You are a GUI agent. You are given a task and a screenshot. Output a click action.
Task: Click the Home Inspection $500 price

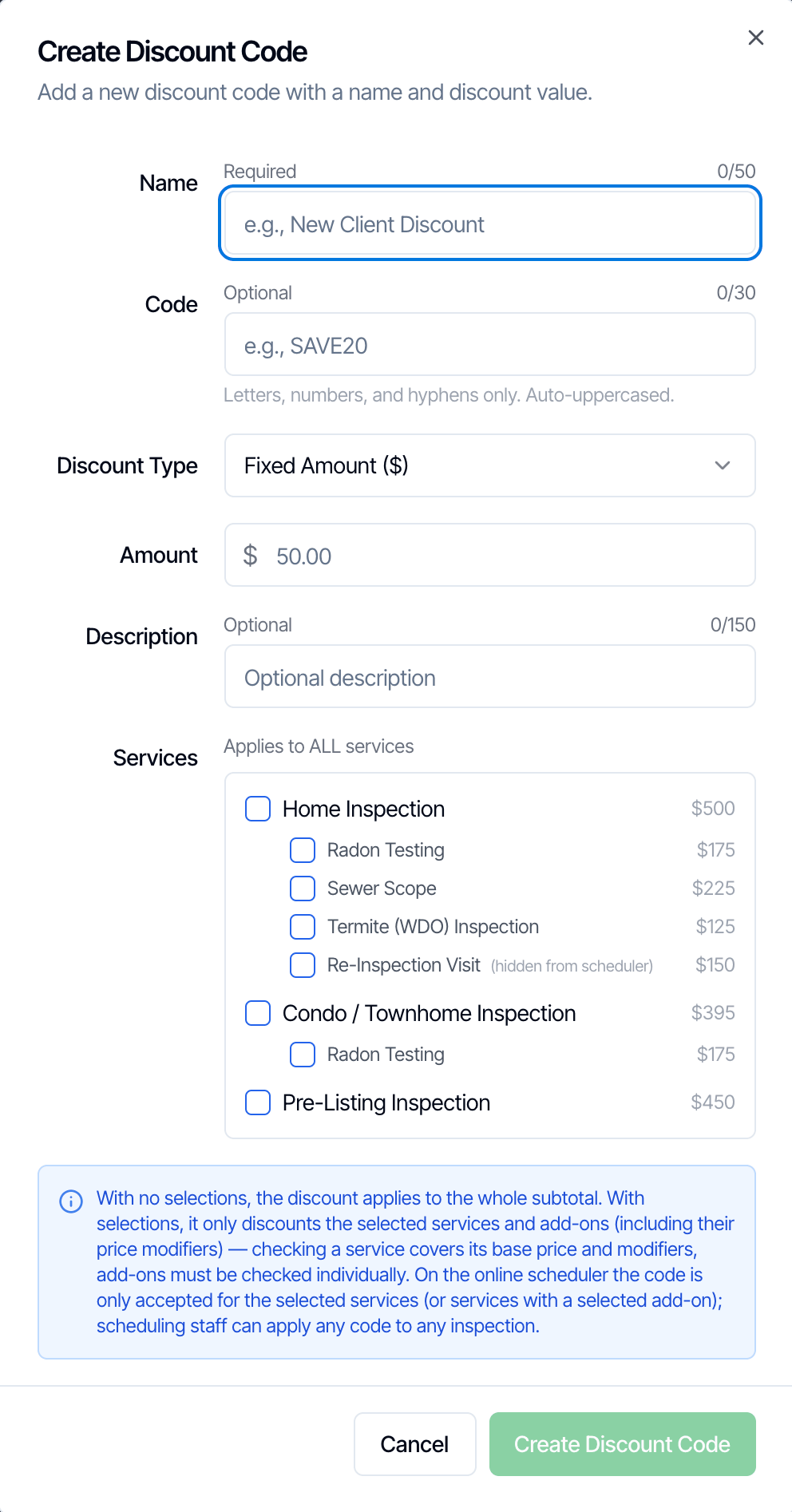(713, 808)
